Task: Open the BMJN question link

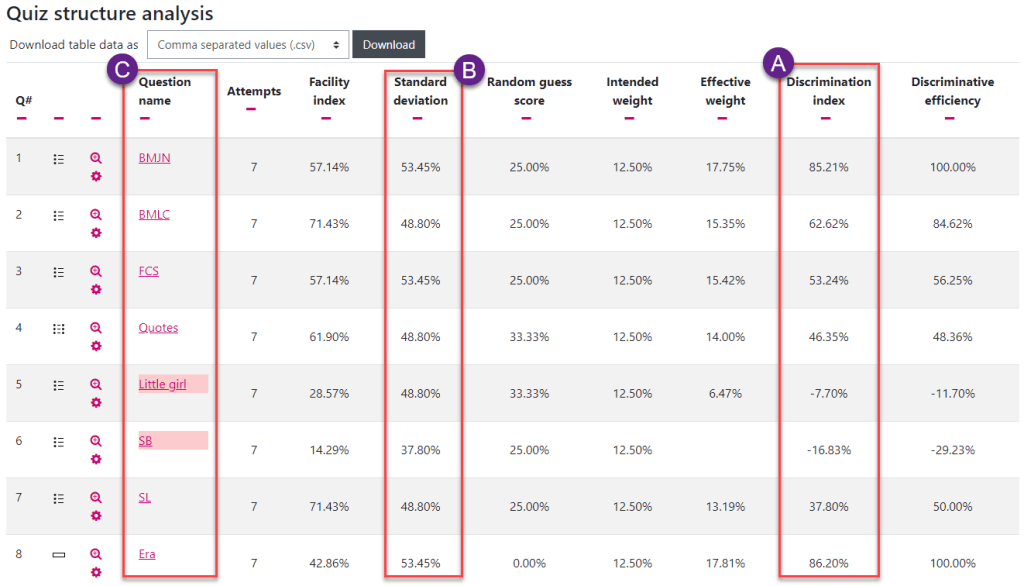Action: tap(154, 157)
